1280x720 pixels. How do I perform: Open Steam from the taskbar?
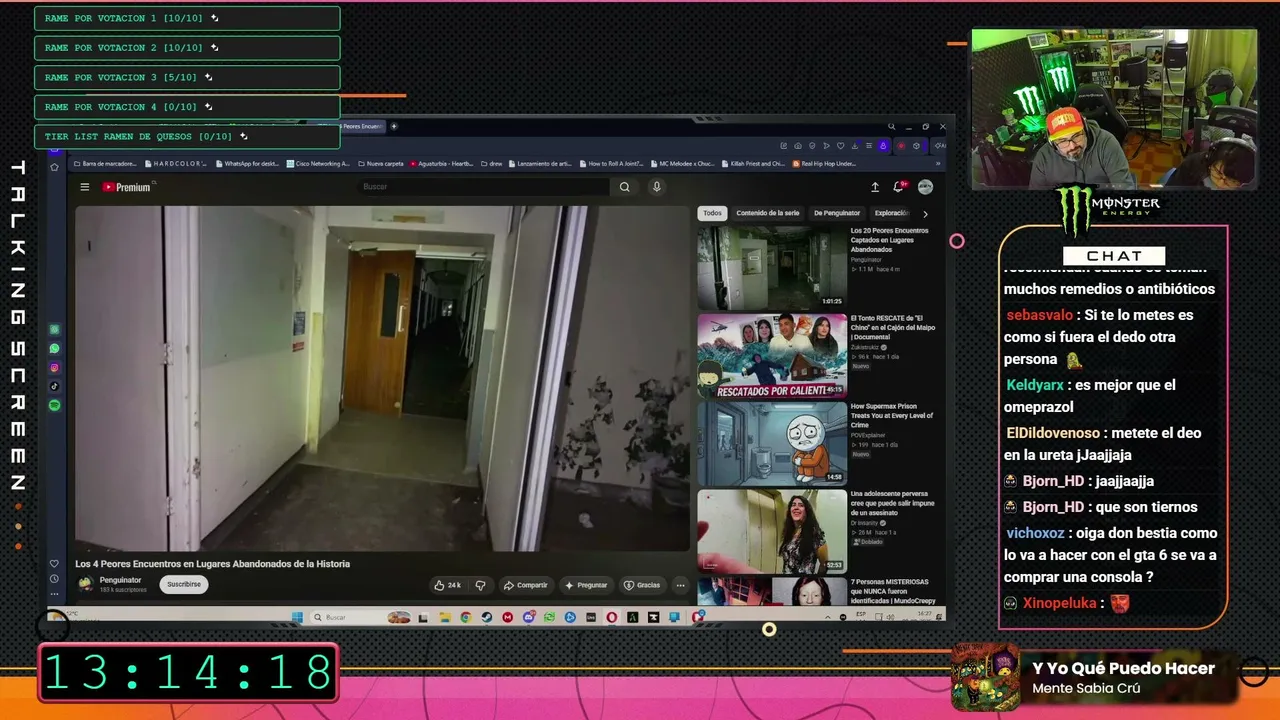tap(486, 617)
